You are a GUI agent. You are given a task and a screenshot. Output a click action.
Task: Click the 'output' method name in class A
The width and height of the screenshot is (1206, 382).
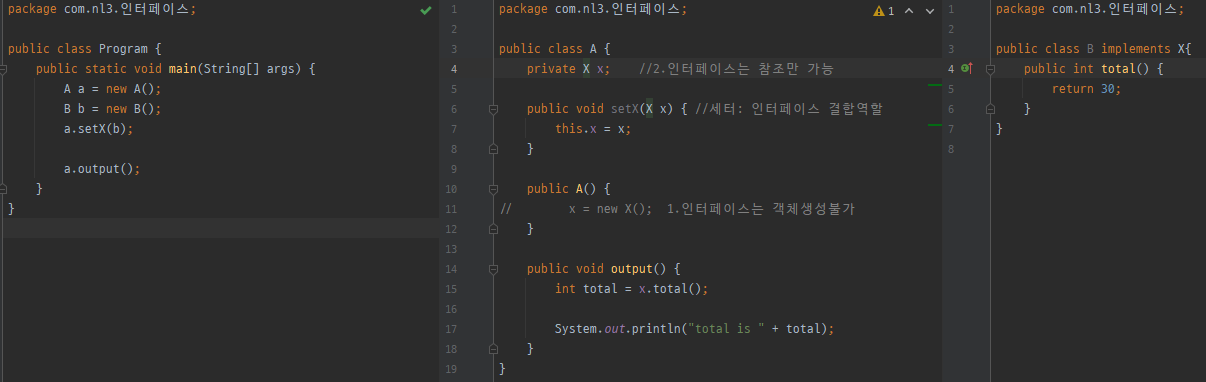pos(632,269)
